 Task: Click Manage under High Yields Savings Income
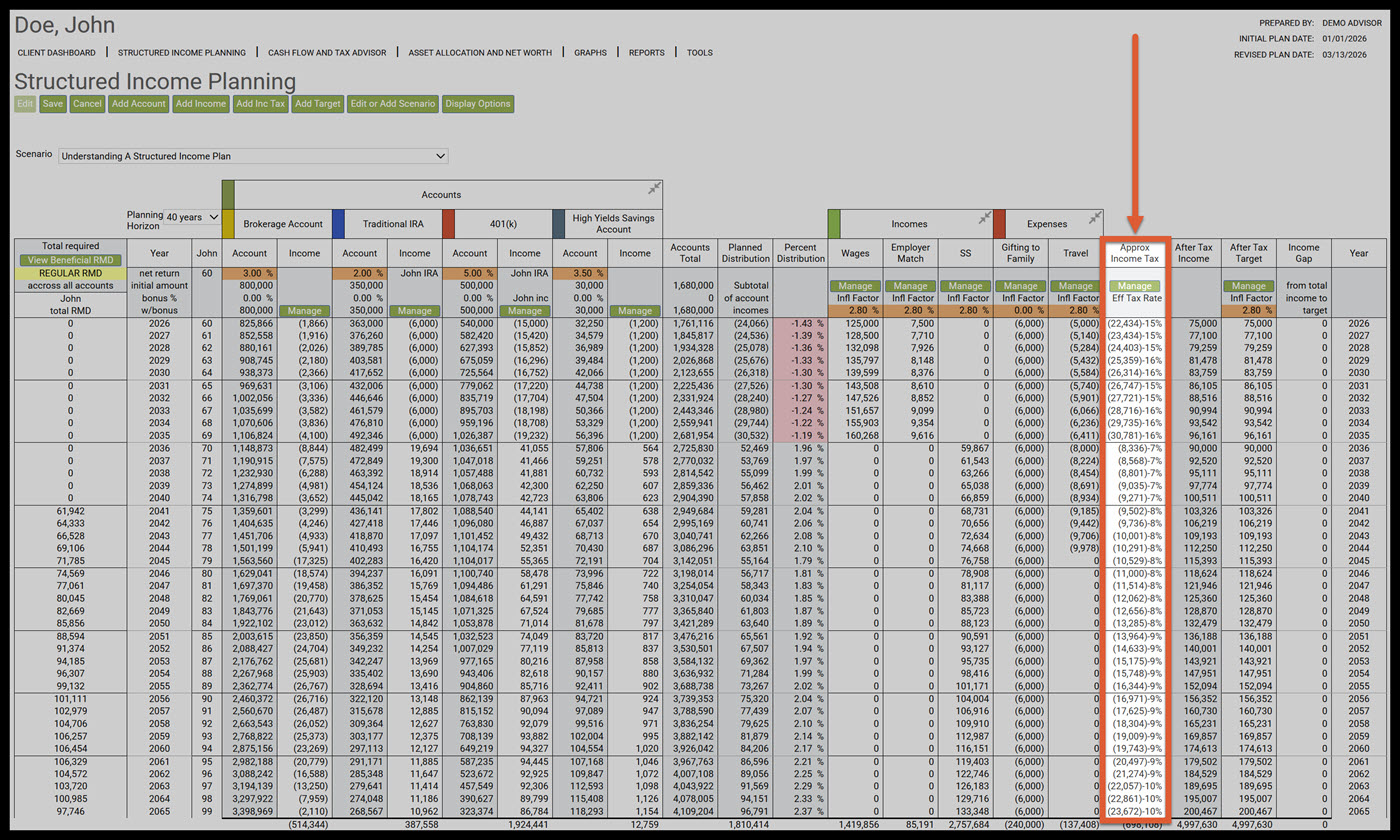click(634, 311)
